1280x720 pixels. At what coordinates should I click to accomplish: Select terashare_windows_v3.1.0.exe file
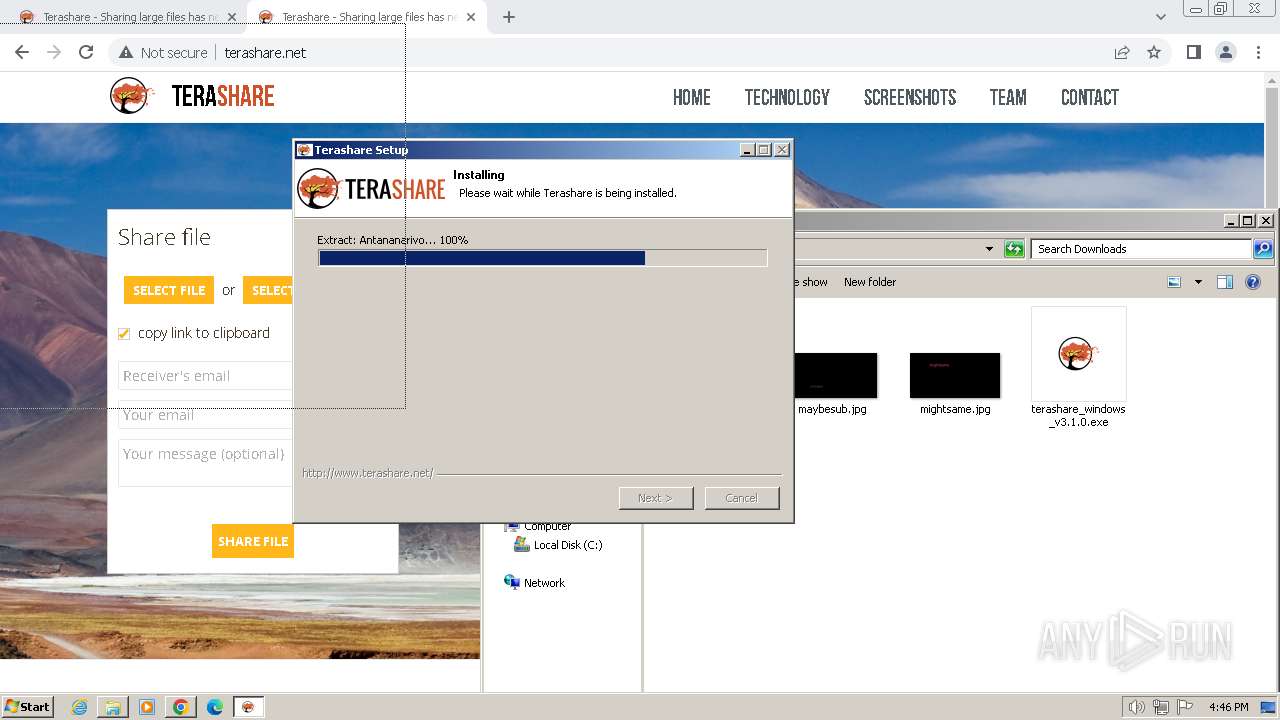pos(1078,367)
